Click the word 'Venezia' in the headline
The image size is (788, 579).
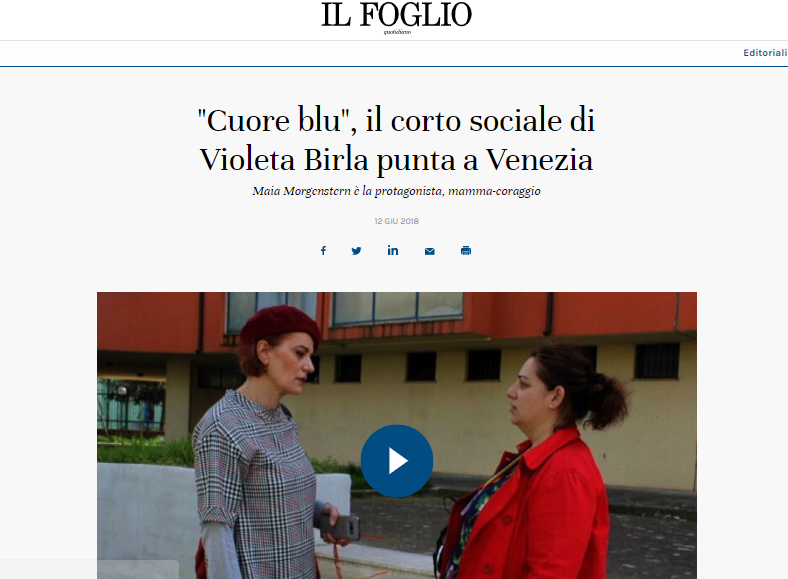tap(540, 160)
